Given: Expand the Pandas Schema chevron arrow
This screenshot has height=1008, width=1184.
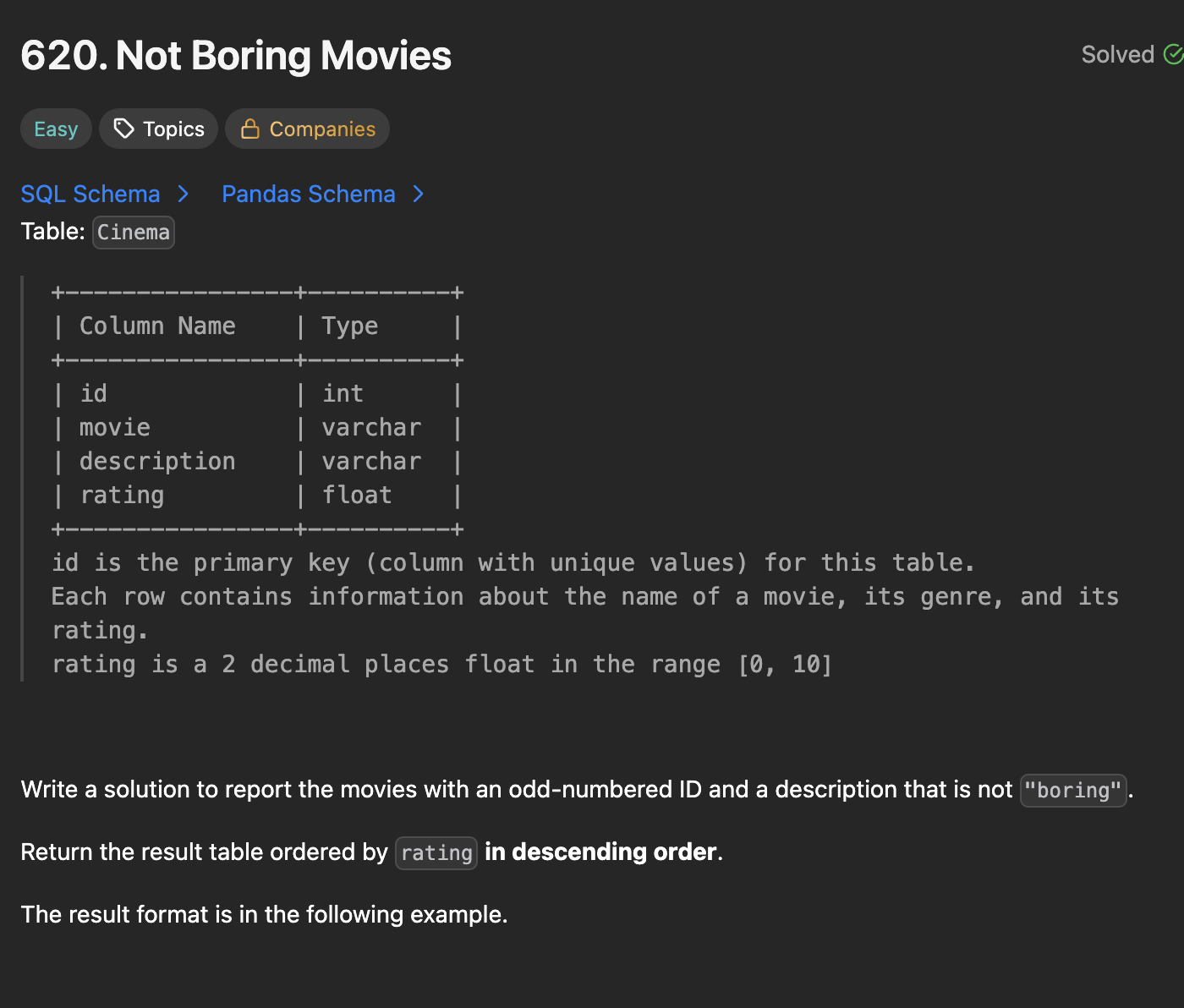Looking at the screenshot, I should tap(418, 194).
